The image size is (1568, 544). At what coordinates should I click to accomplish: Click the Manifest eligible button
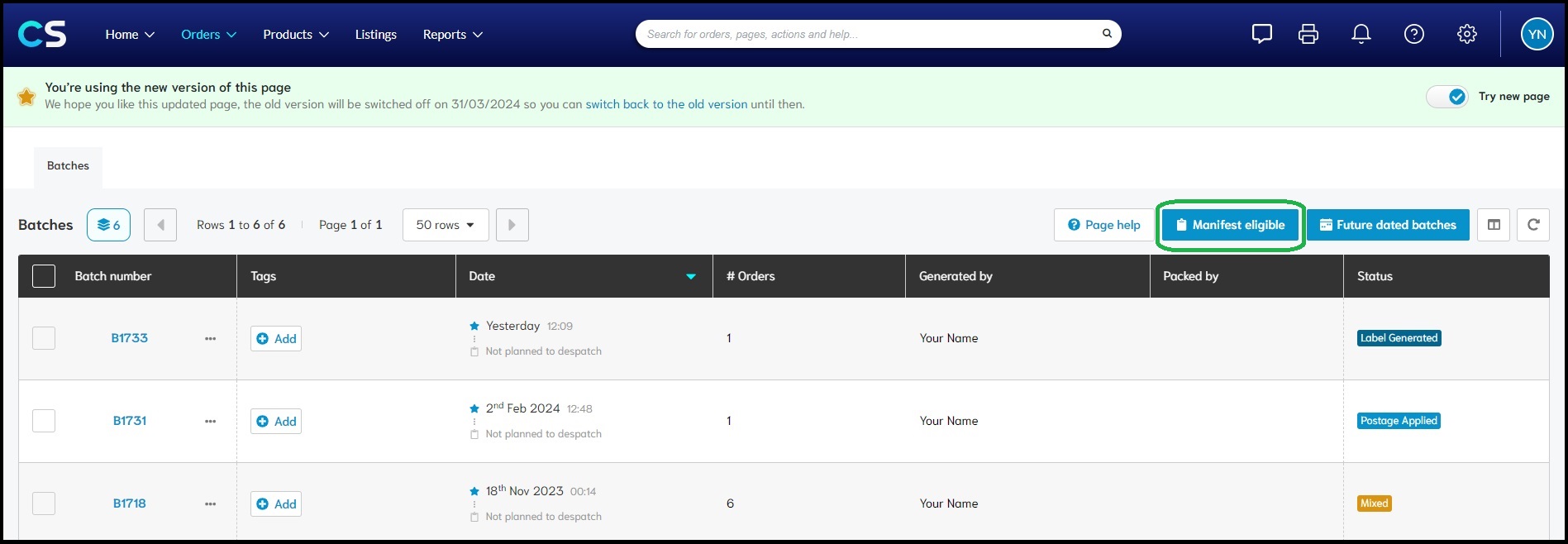click(1230, 225)
